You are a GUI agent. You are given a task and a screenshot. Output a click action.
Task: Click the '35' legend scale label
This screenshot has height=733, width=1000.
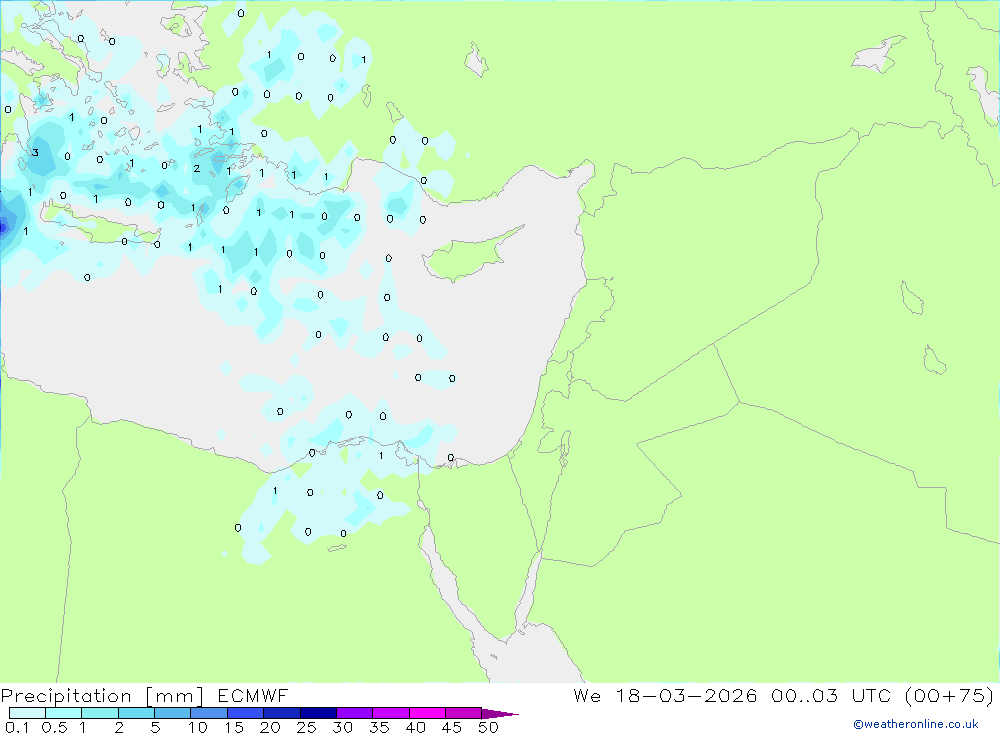379,727
